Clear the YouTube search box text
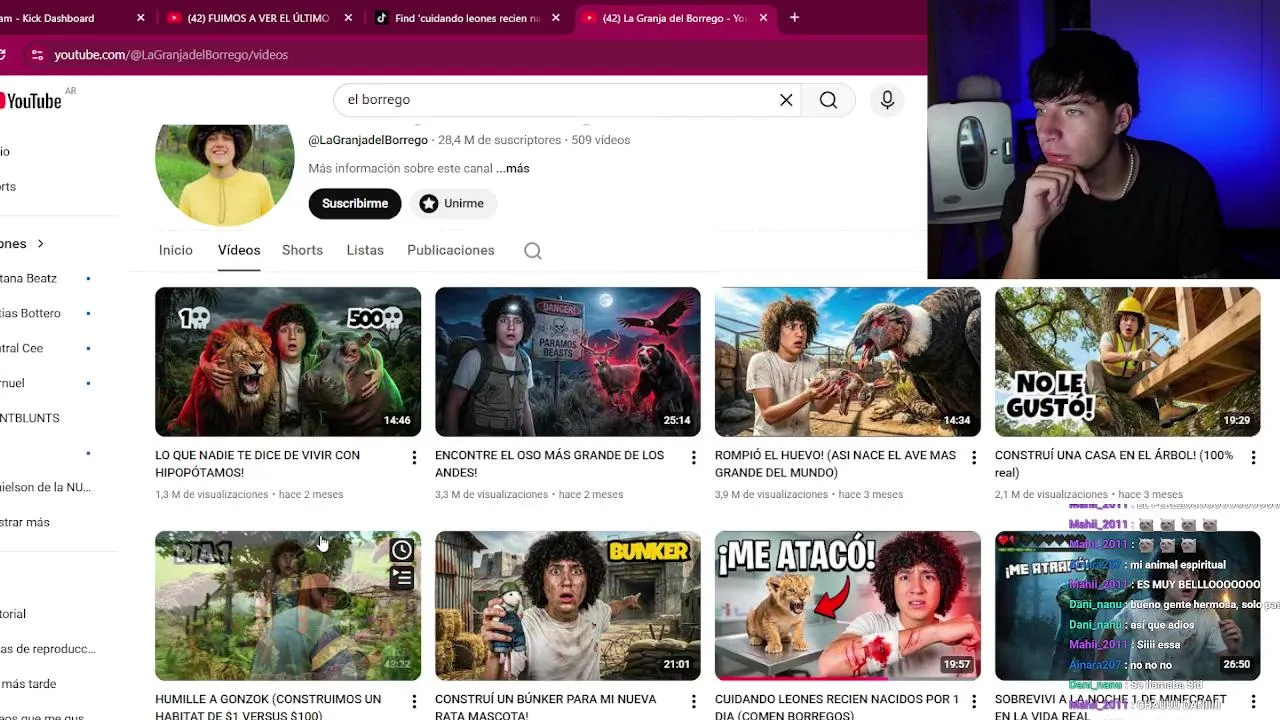Screen dimensions: 1280x720 [786, 100]
